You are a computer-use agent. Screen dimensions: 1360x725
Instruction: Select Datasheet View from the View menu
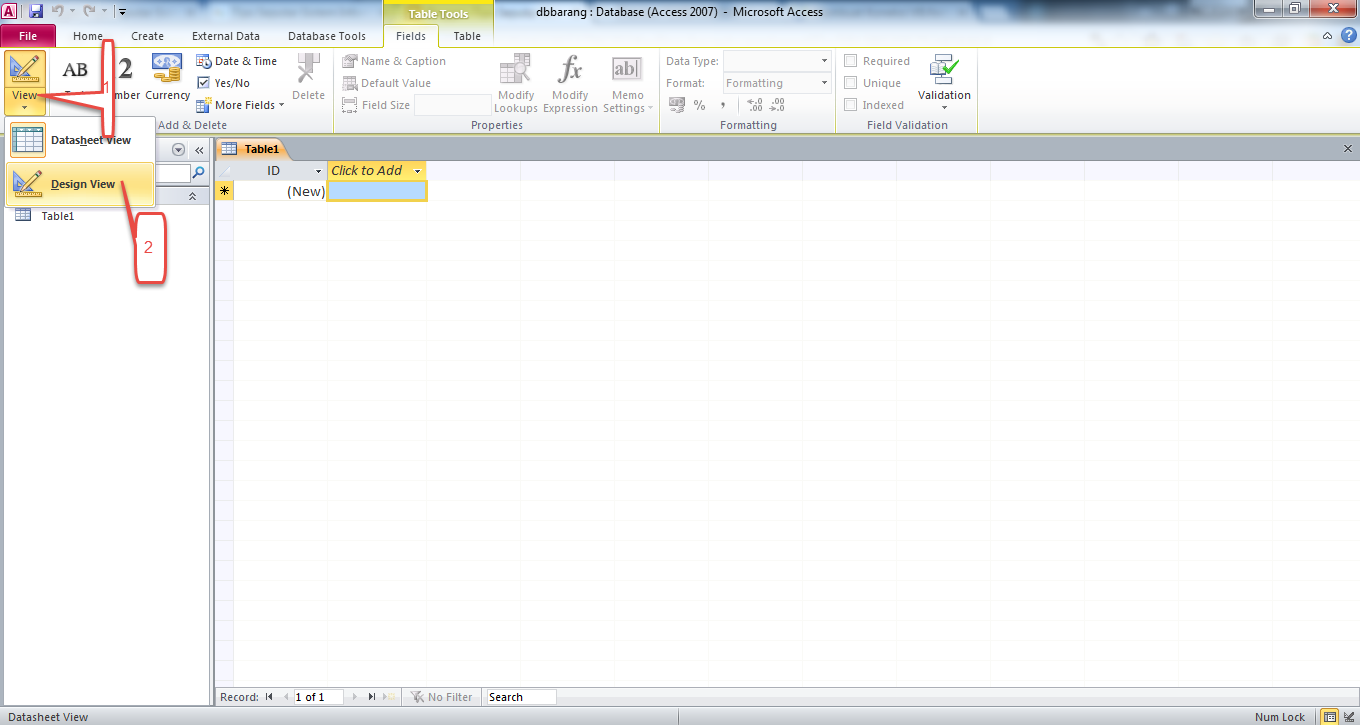pyautogui.click(x=81, y=140)
